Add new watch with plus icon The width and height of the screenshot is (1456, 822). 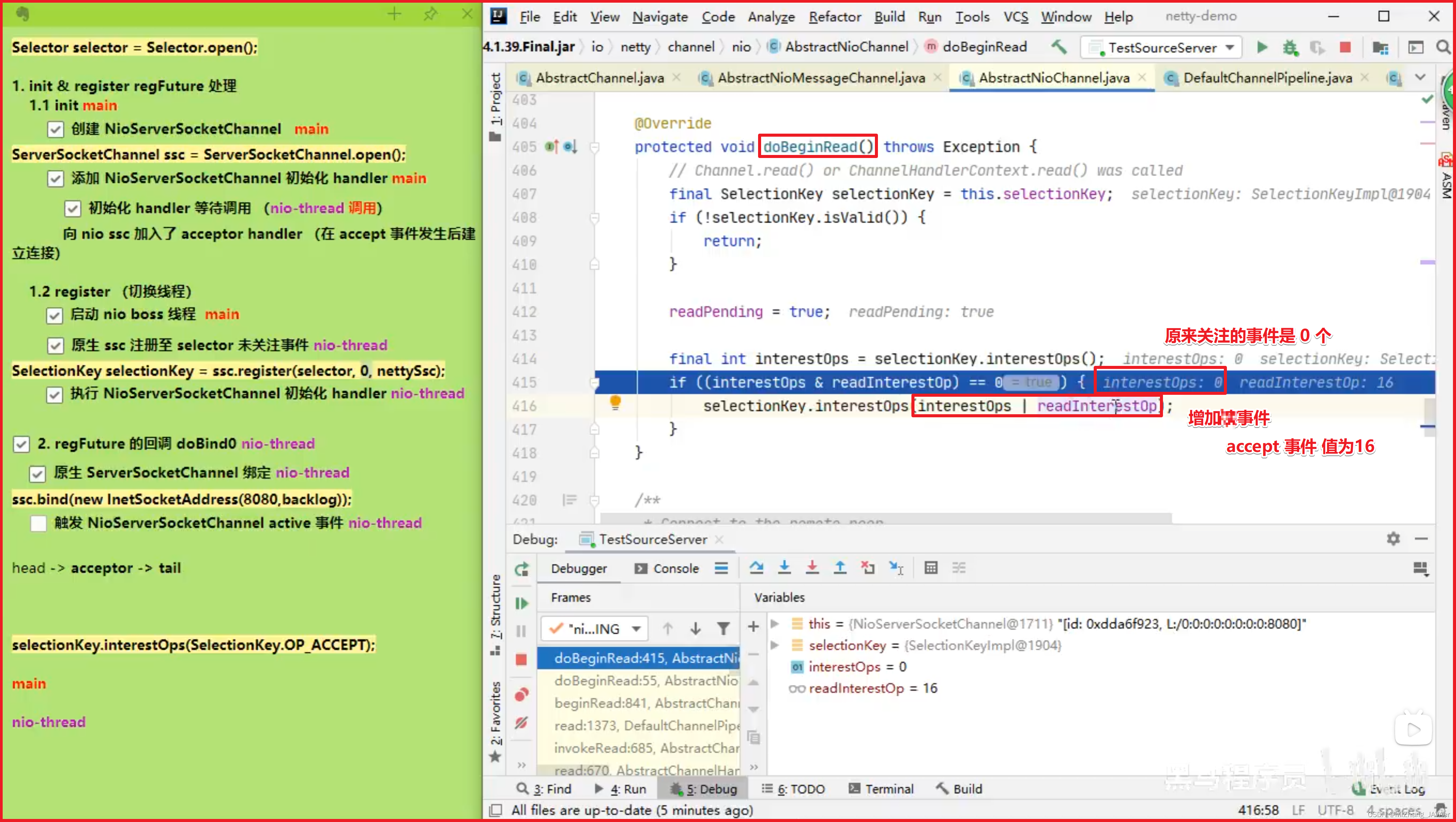[753, 626]
